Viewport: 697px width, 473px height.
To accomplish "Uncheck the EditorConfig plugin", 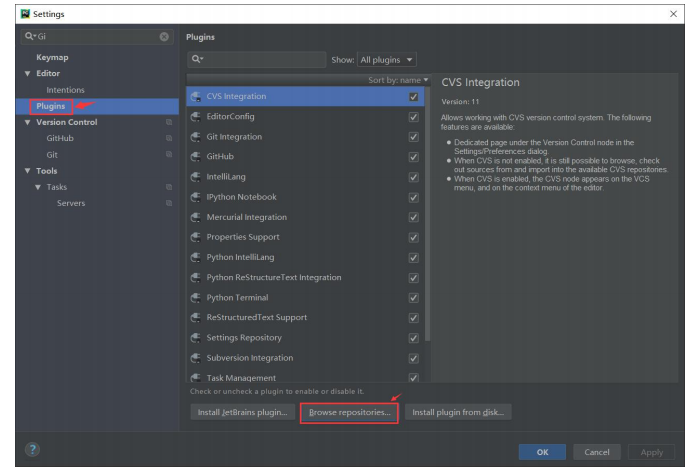I will point(413,117).
